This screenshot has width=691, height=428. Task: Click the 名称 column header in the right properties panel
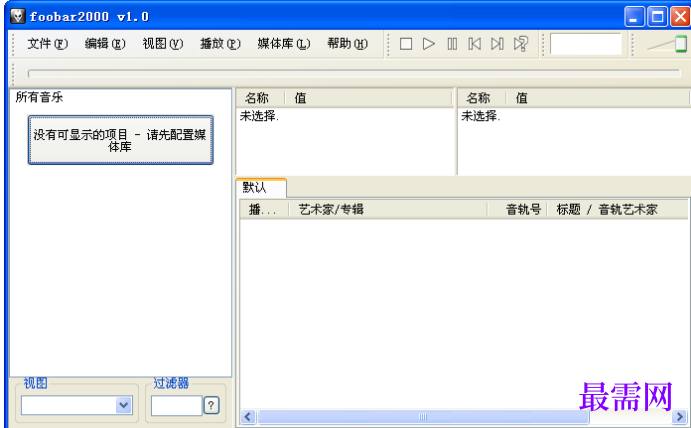point(482,98)
